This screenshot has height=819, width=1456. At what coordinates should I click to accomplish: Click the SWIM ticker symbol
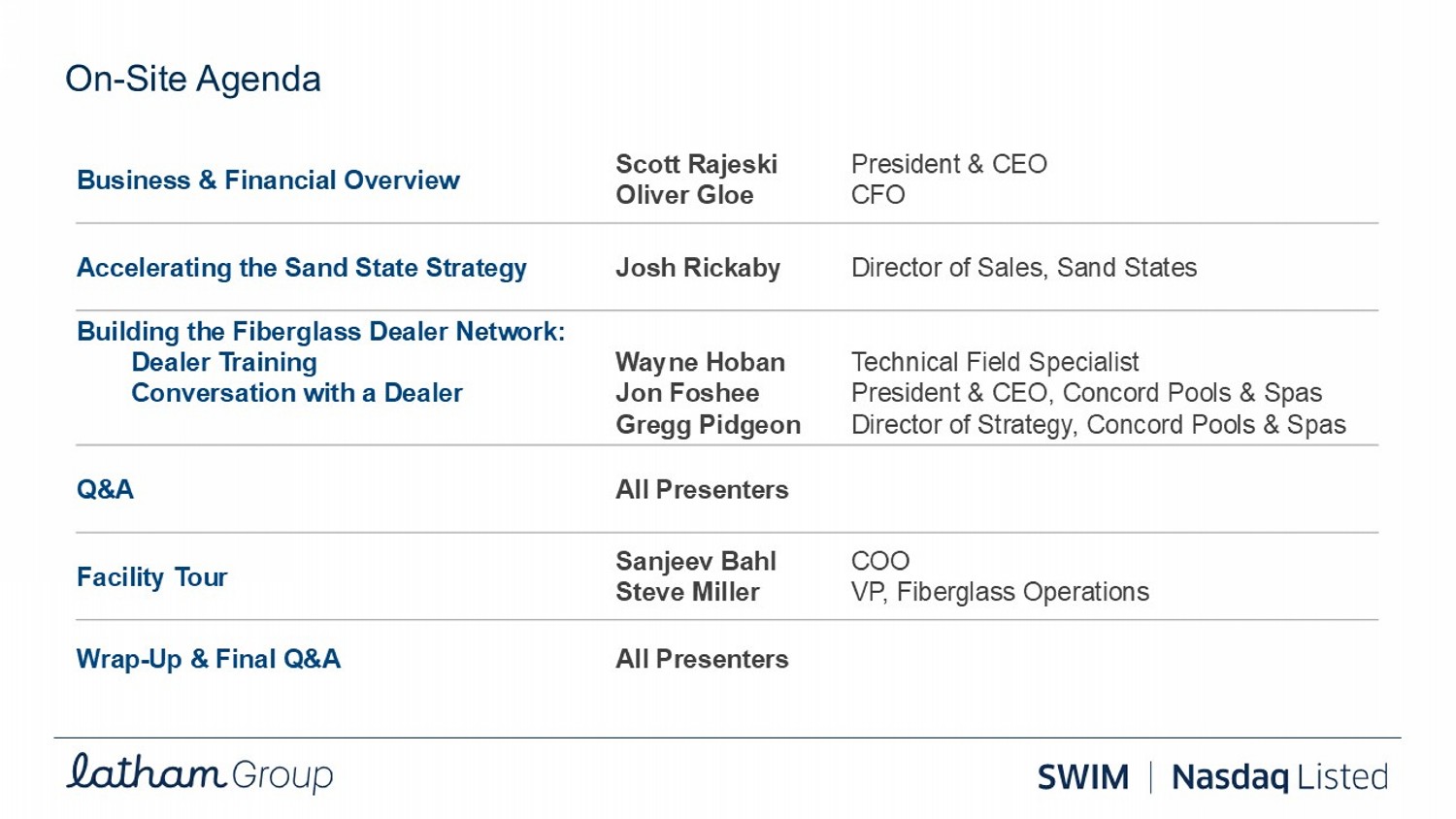pos(1082,777)
